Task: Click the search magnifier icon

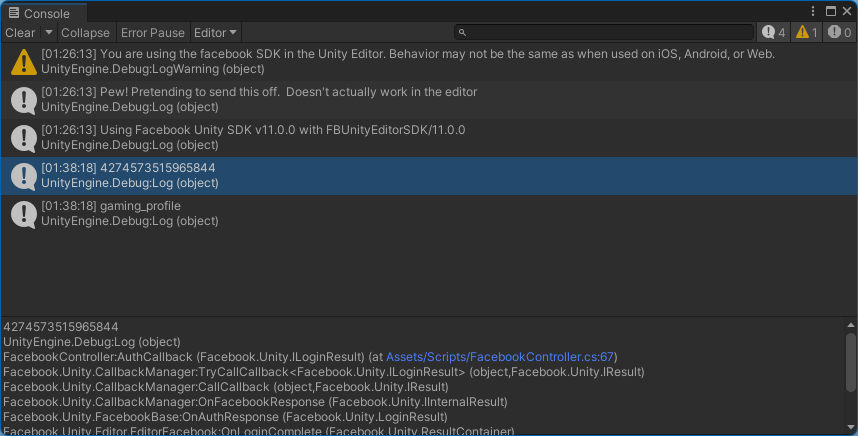Action: [462, 33]
